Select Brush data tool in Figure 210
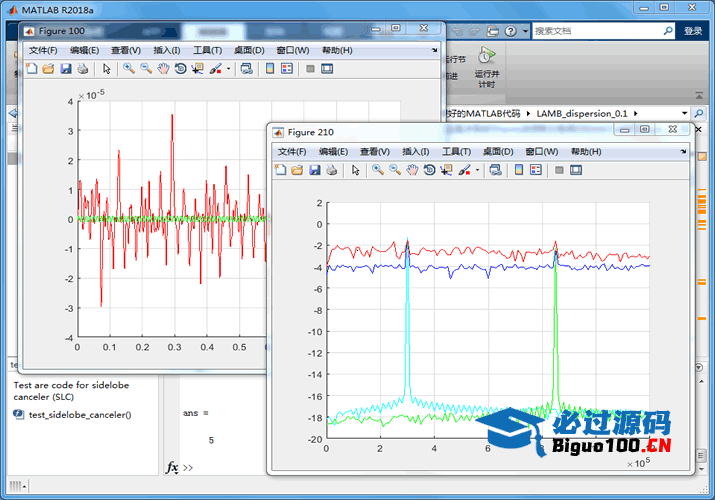 click(x=464, y=170)
